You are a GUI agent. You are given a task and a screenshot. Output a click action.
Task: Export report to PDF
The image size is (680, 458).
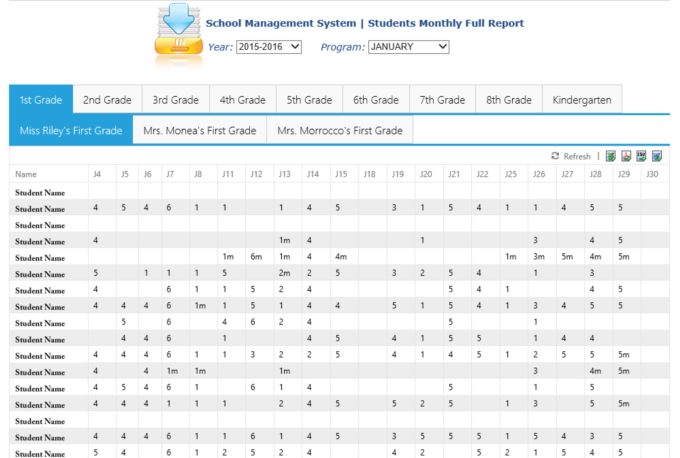[626, 156]
